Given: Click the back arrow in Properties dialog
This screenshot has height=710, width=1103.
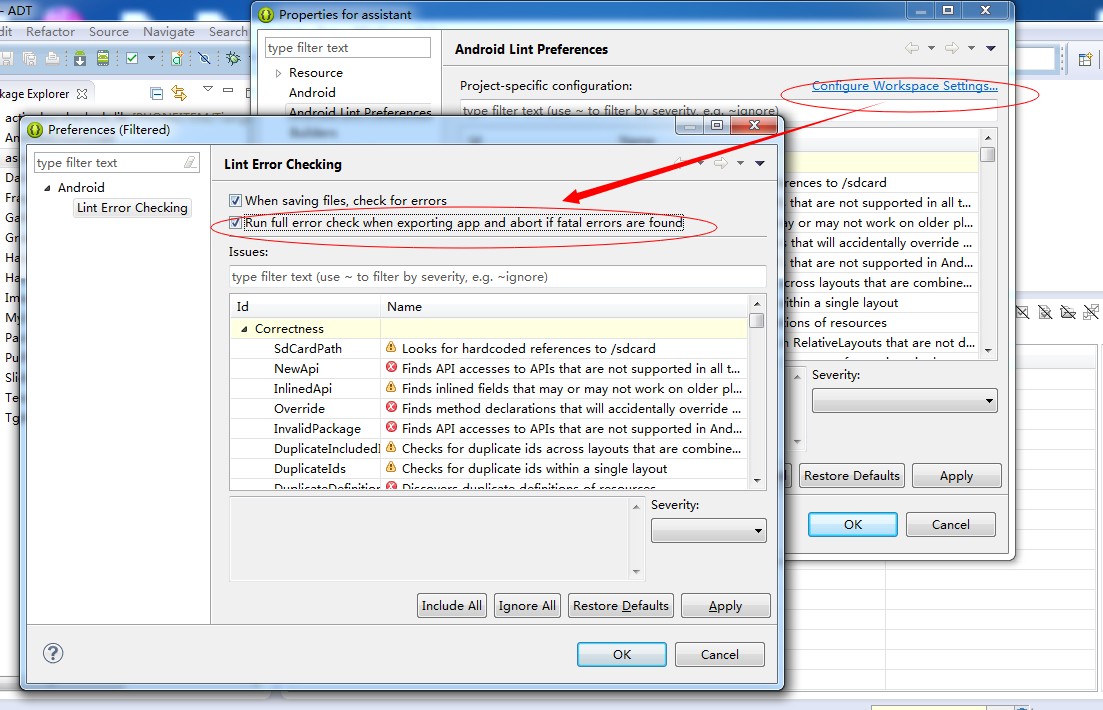Looking at the screenshot, I should tap(912, 48).
